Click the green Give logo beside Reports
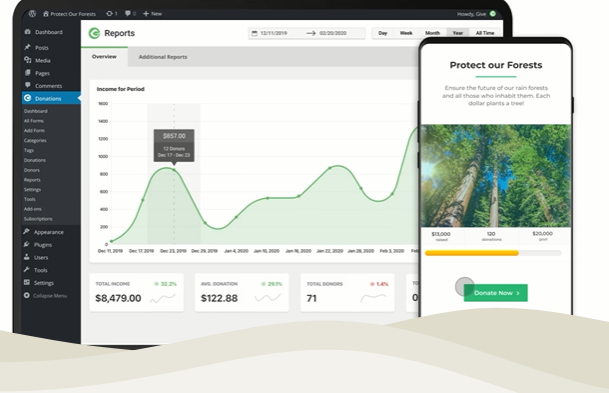This screenshot has width=609, height=393. click(x=94, y=33)
